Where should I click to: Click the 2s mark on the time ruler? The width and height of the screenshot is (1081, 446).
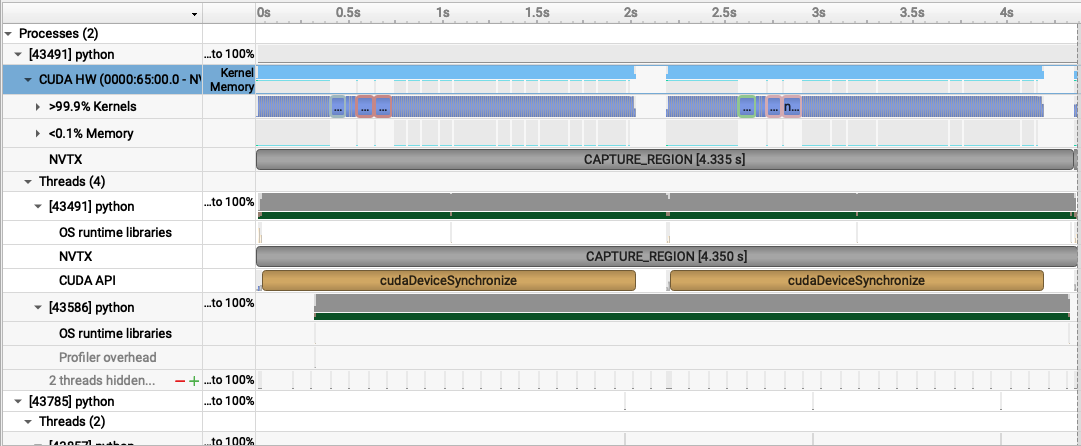click(631, 12)
